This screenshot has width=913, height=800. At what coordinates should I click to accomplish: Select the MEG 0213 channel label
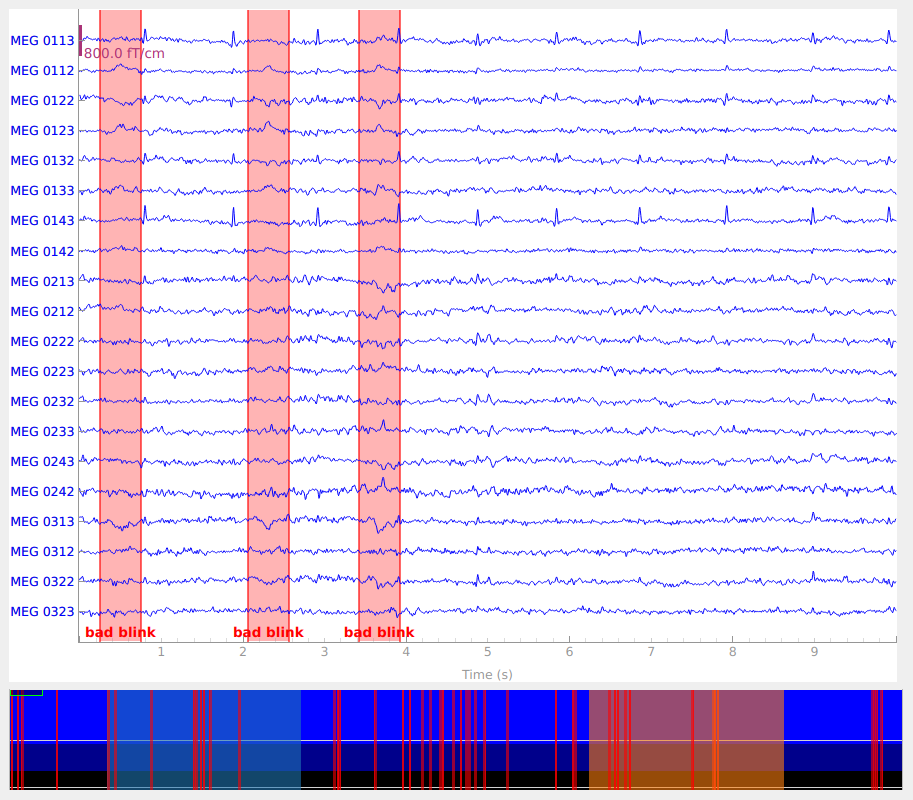pyautogui.click(x=42, y=281)
